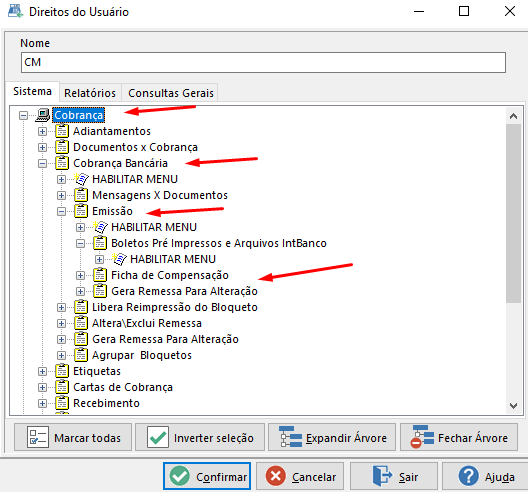Image resolution: width=528 pixels, height=492 pixels.
Task: Expand the Mensagens X Documentos node
Action: (61, 195)
